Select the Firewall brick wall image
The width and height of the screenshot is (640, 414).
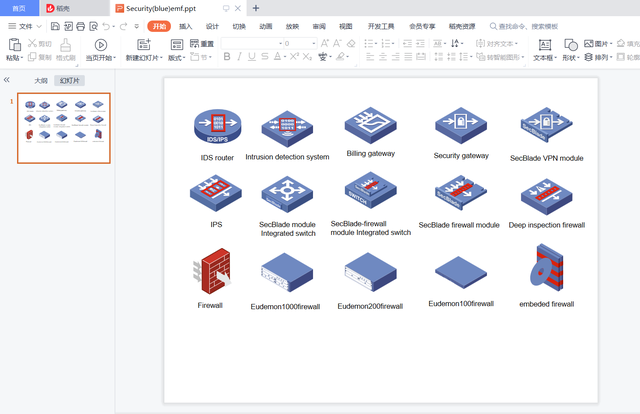tap(212, 271)
